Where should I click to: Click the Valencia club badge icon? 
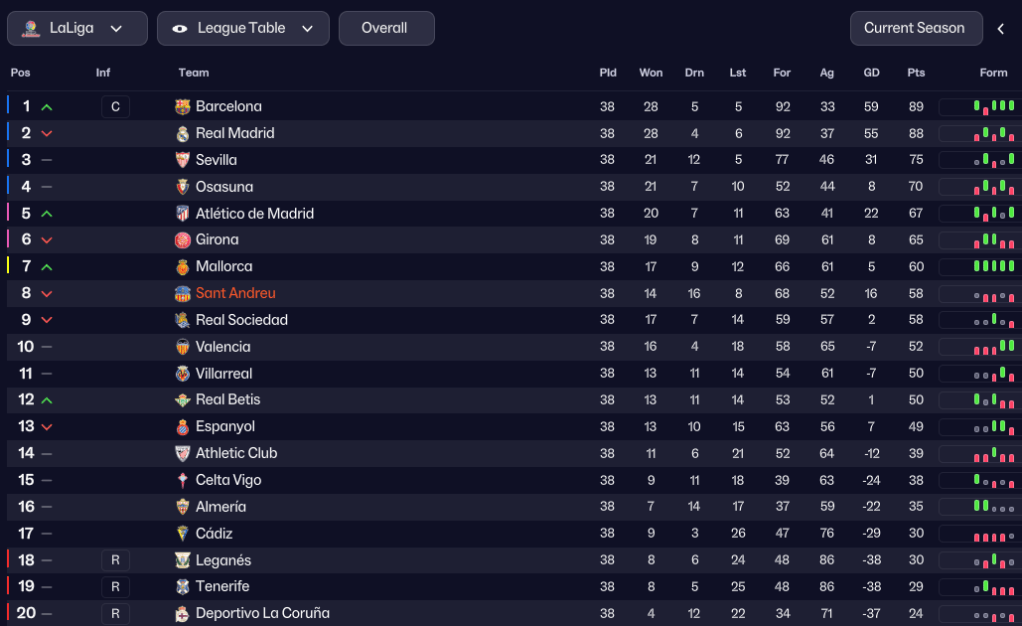pos(182,347)
